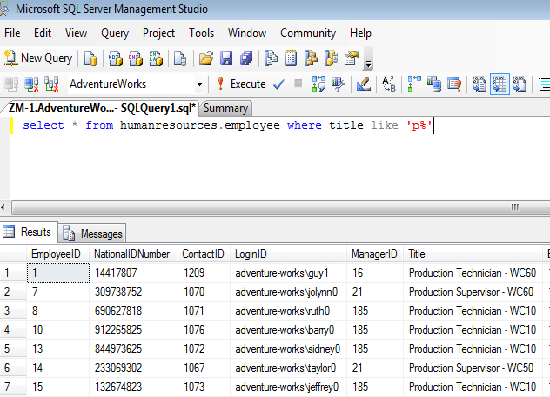This screenshot has height=397, width=550.
Task: Open the Tools menu
Action: 201,33
